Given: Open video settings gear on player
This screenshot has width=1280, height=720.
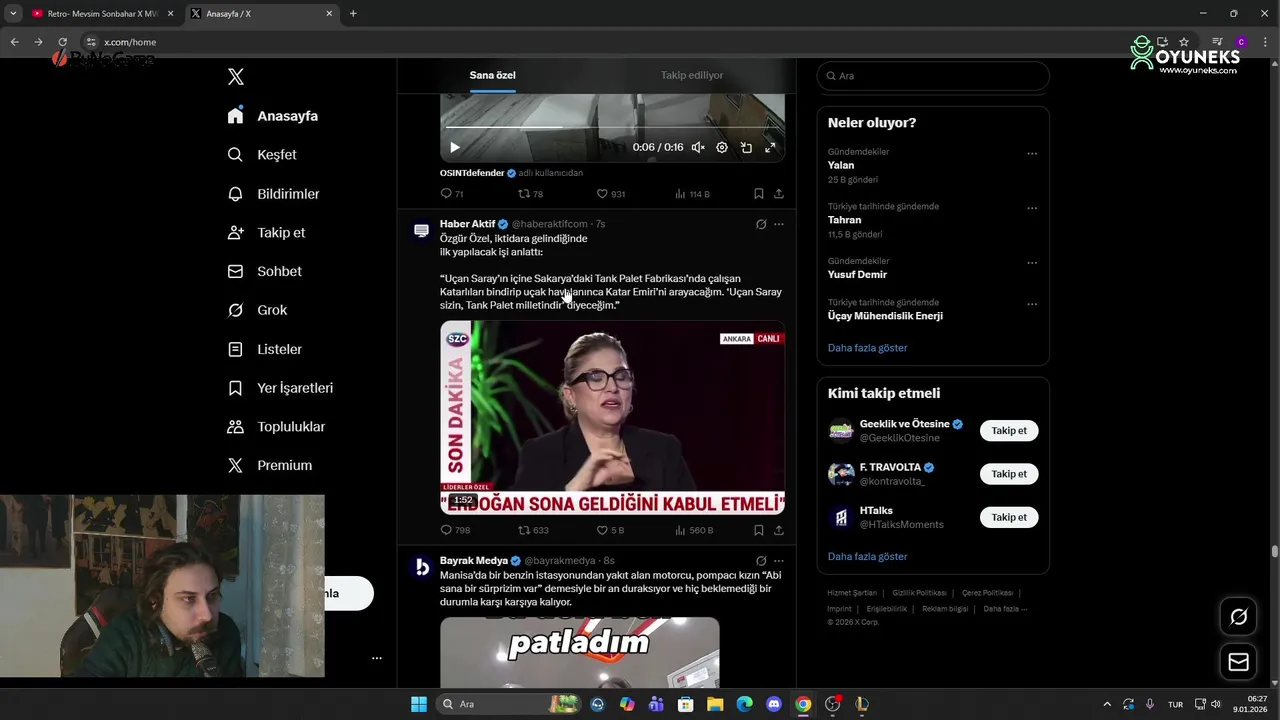Looking at the screenshot, I should coord(722,147).
